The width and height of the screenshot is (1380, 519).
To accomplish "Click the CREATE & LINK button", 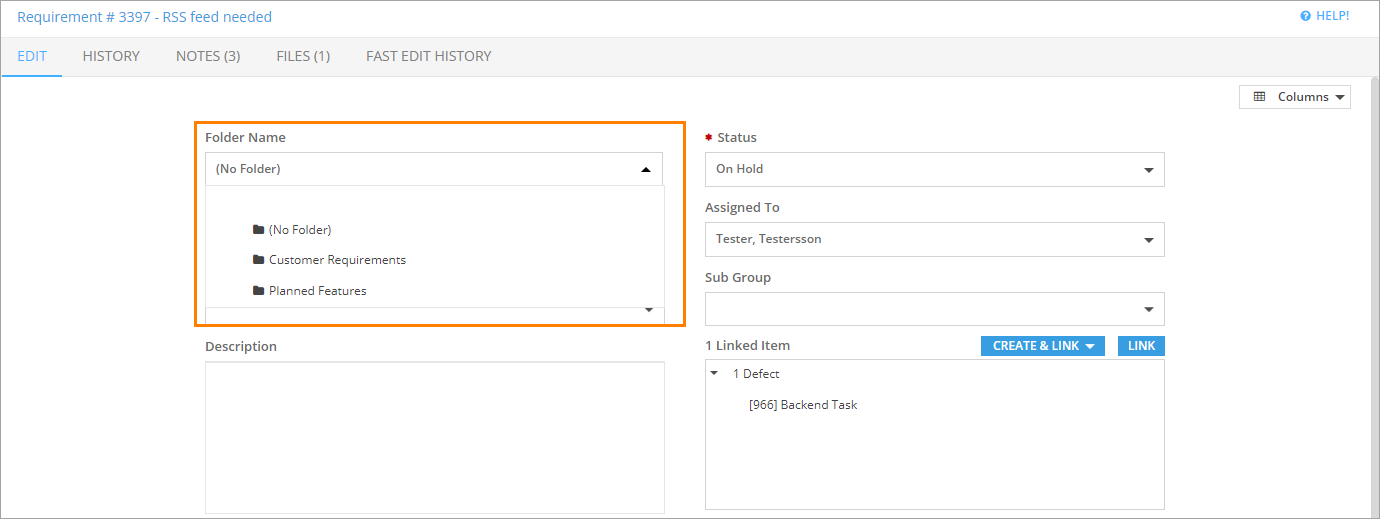I will 1044,346.
